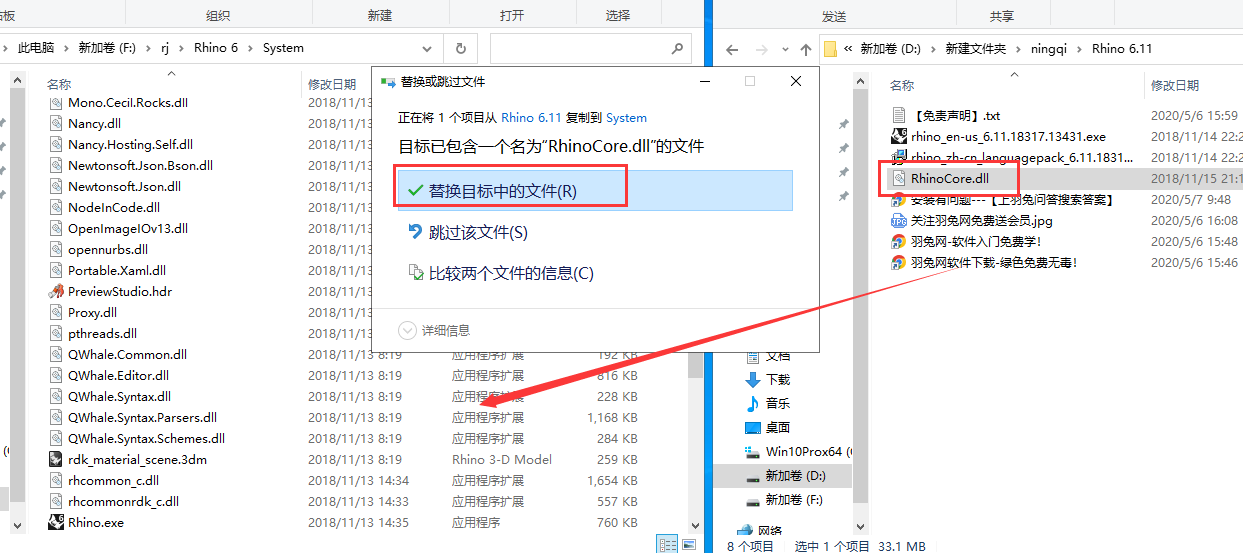Select the PreviewStudio.hdr file icon
Image resolution: width=1243 pixels, height=553 pixels.
[x=57, y=291]
